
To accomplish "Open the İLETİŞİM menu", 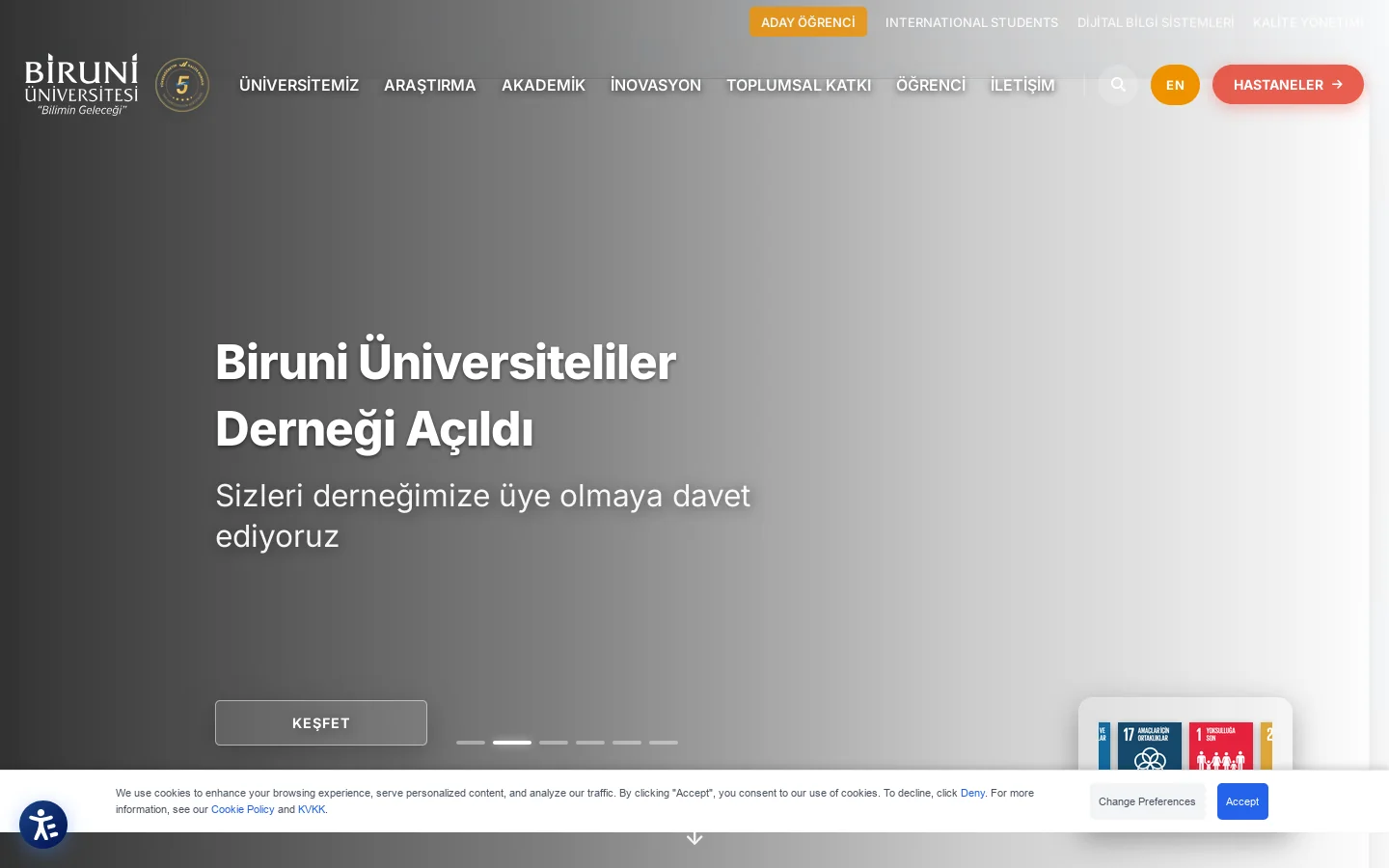I will click(1022, 85).
